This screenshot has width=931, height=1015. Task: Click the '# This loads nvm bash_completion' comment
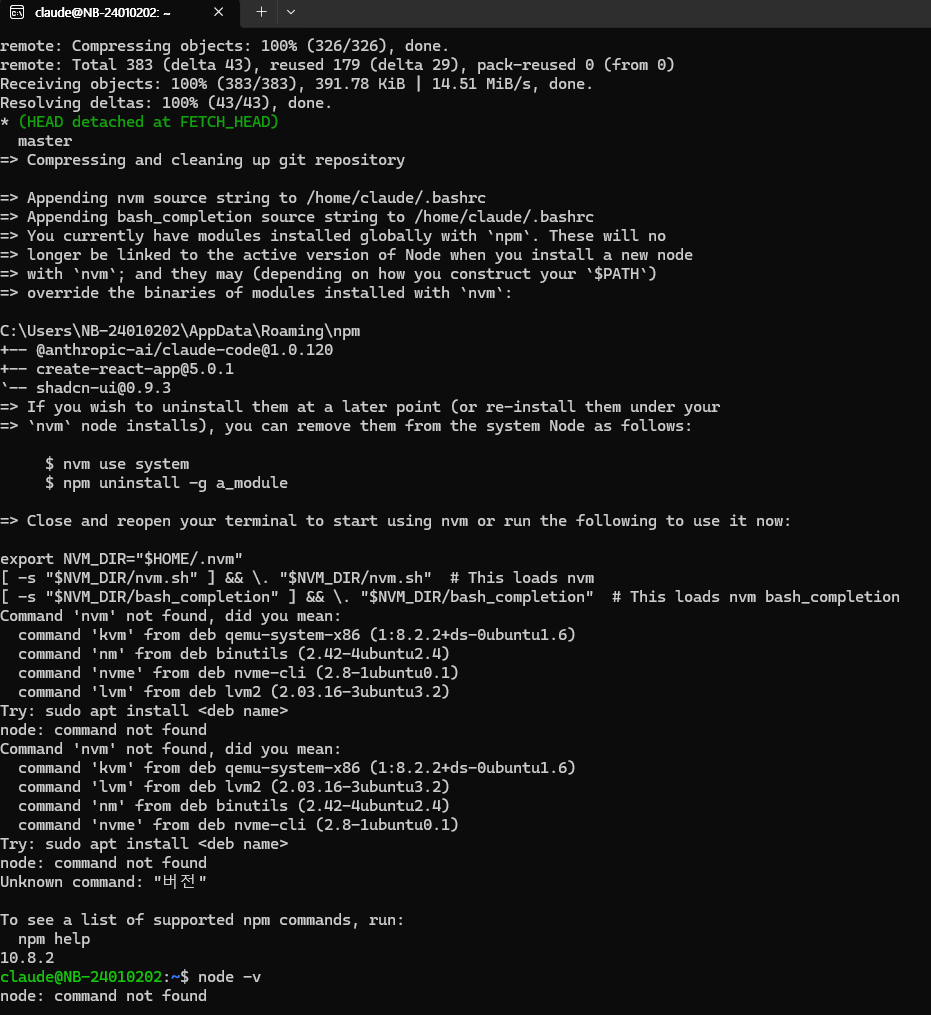[x=756, y=597]
